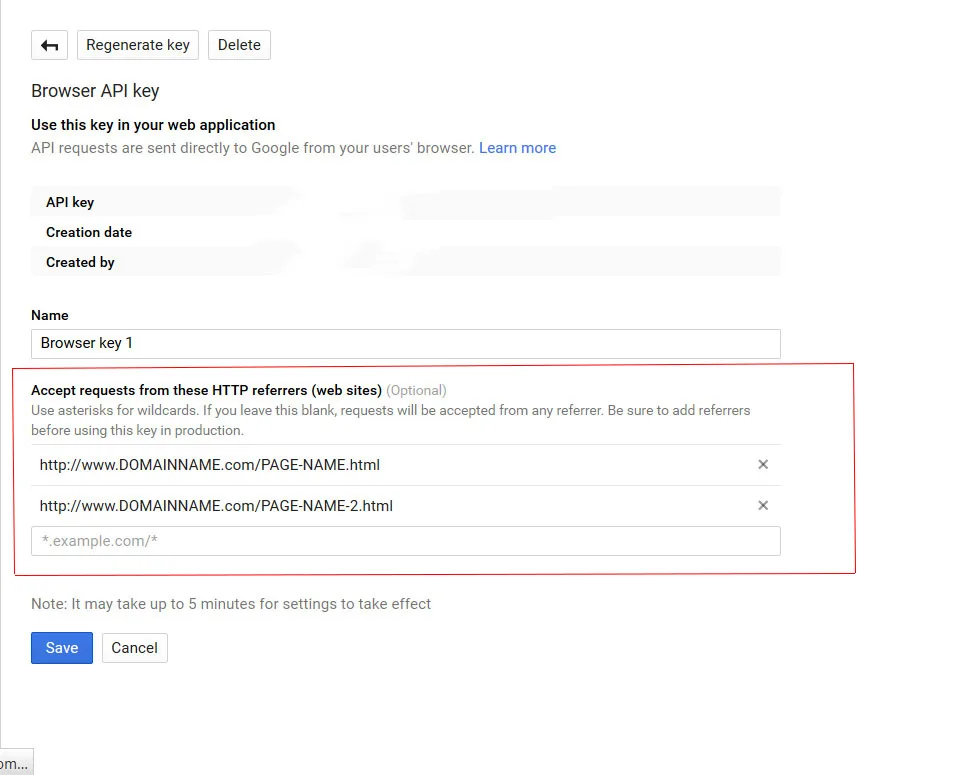Click the Accept requests from HTTP referrers label

[206, 390]
